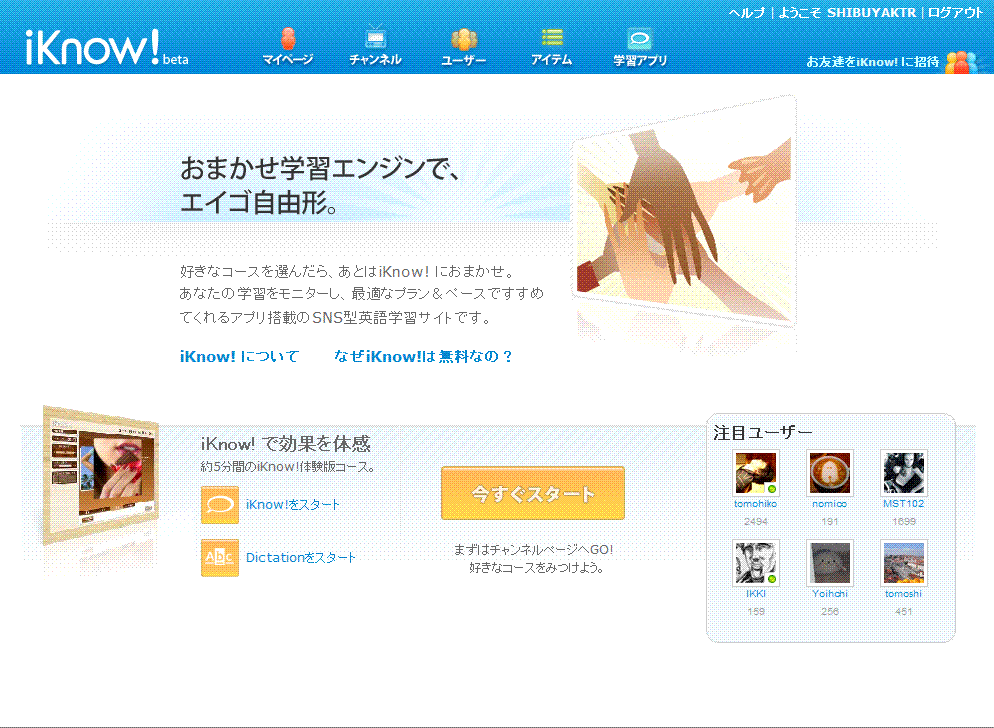Click the app preview screenshot thumbnail
The height and width of the screenshot is (728, 994).
point(101,476)
